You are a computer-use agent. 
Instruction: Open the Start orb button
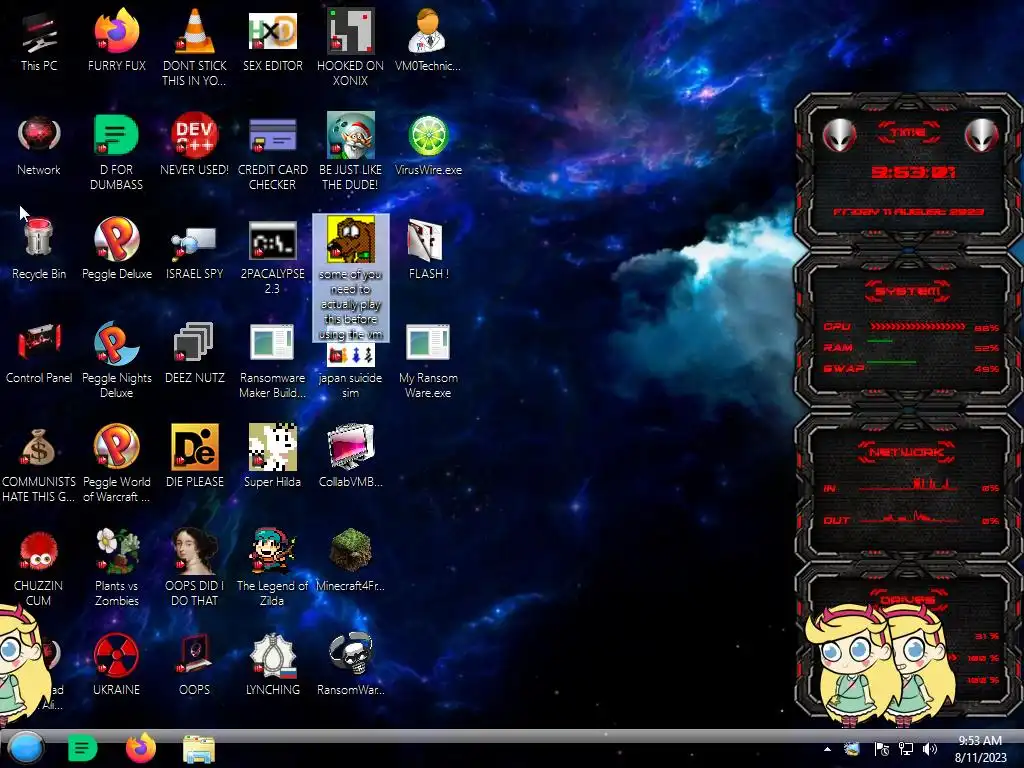(26, 748)
